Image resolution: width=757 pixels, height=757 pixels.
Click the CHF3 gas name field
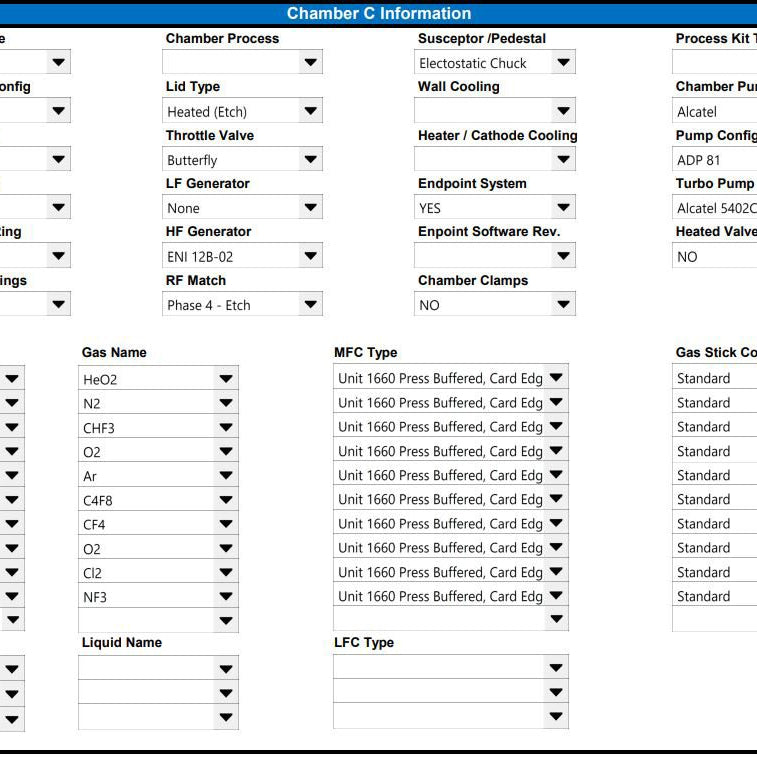tap(158, 427)
